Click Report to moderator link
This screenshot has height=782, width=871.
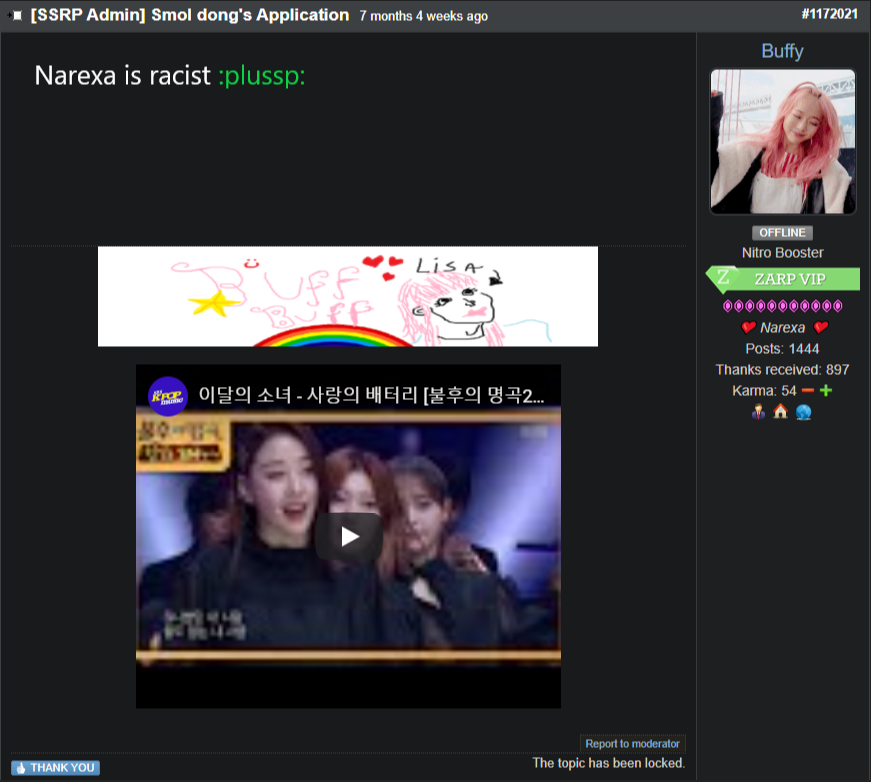tap(632, 744)
